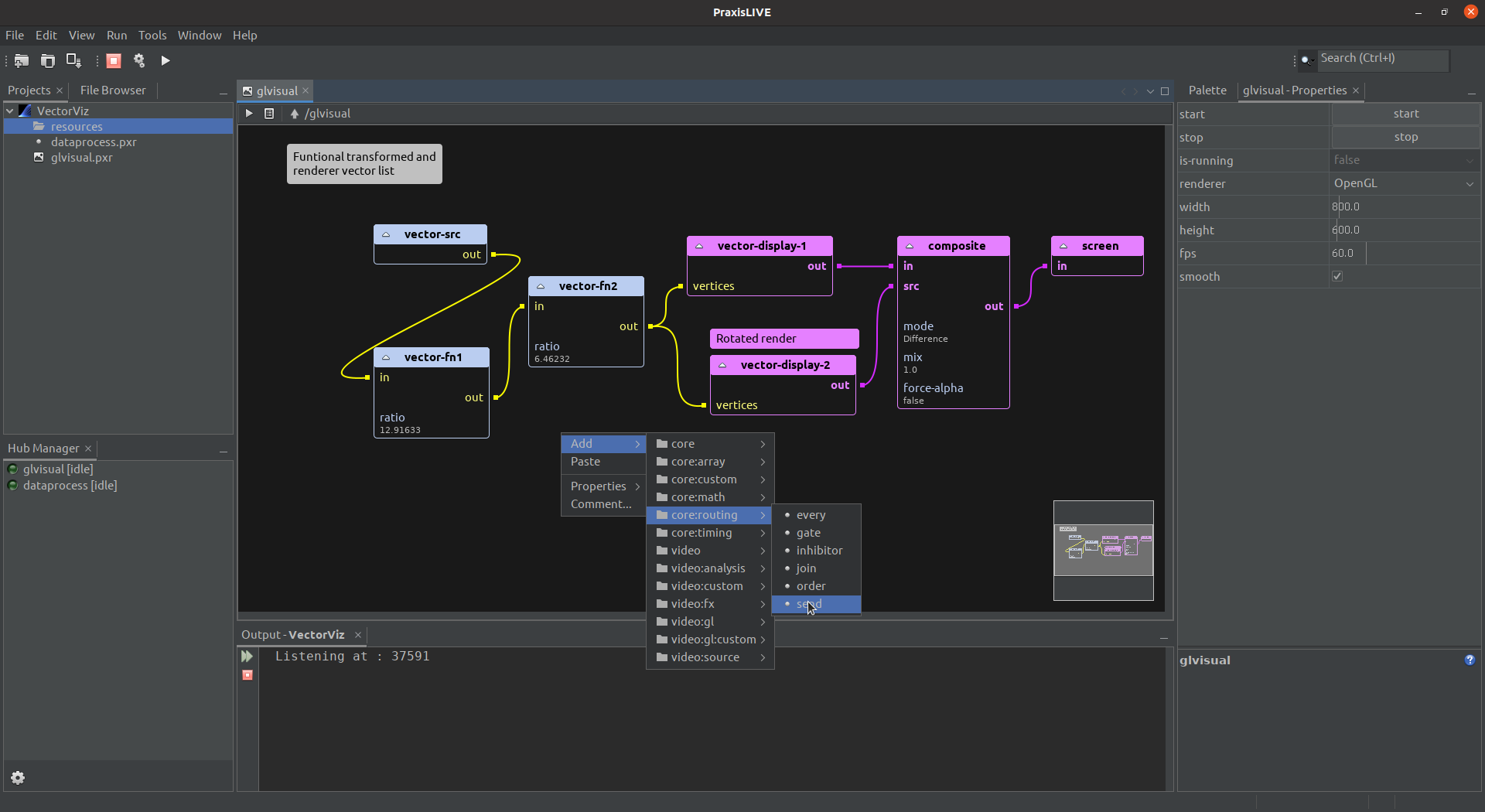Expand the core:timing submenu

click(710, 533)
